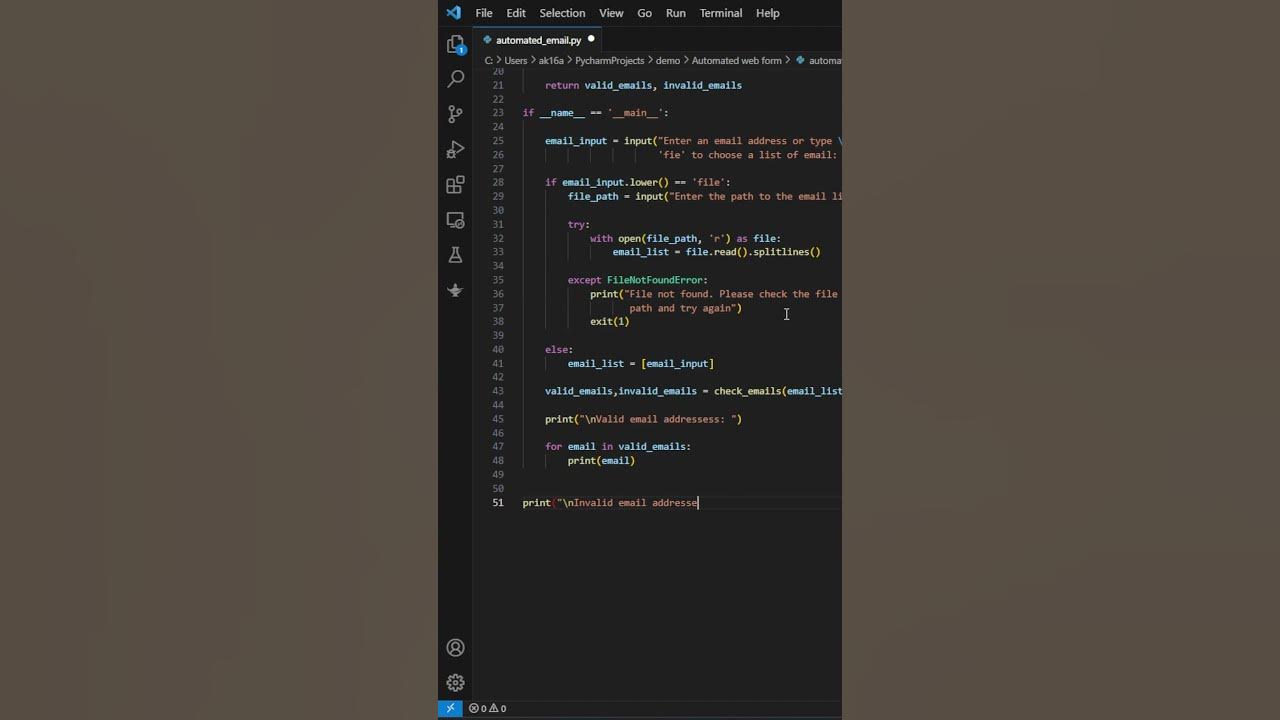Open the Extensions view

point(455,185)
